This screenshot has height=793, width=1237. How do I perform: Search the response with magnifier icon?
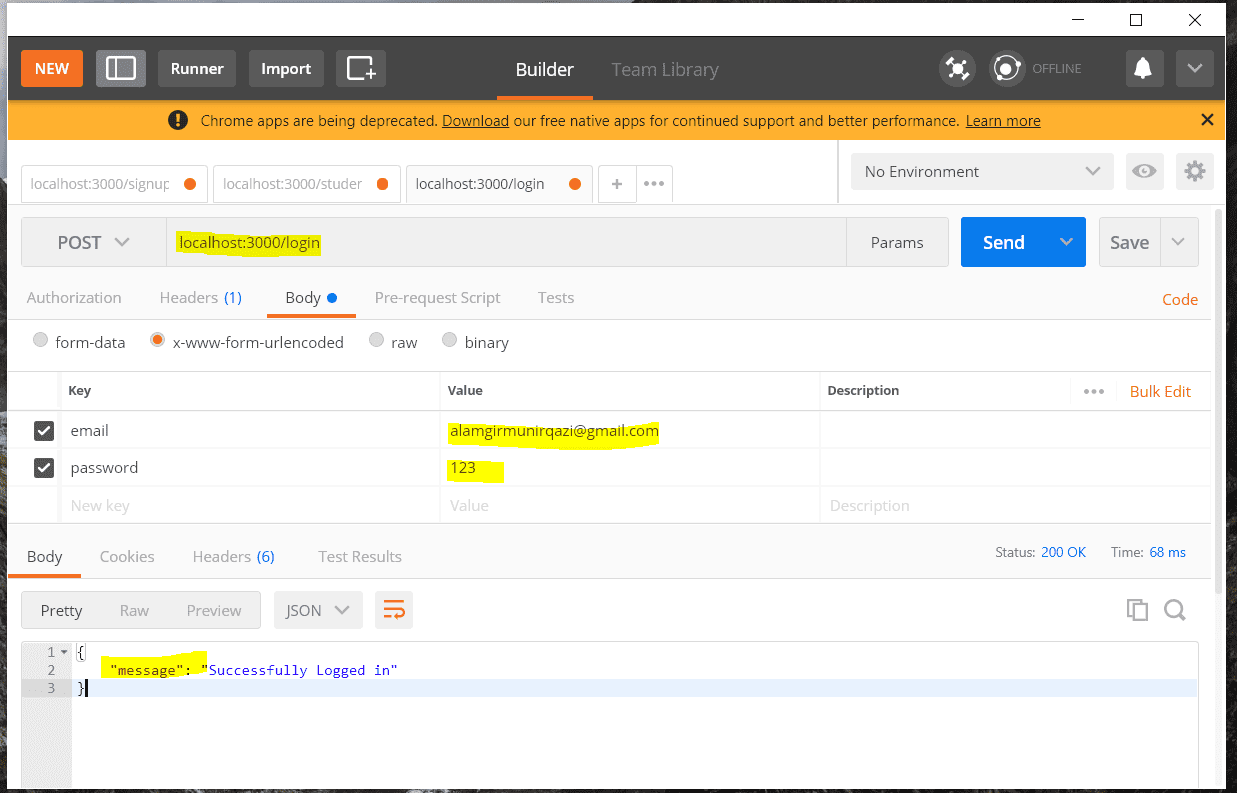[1175, 610]
